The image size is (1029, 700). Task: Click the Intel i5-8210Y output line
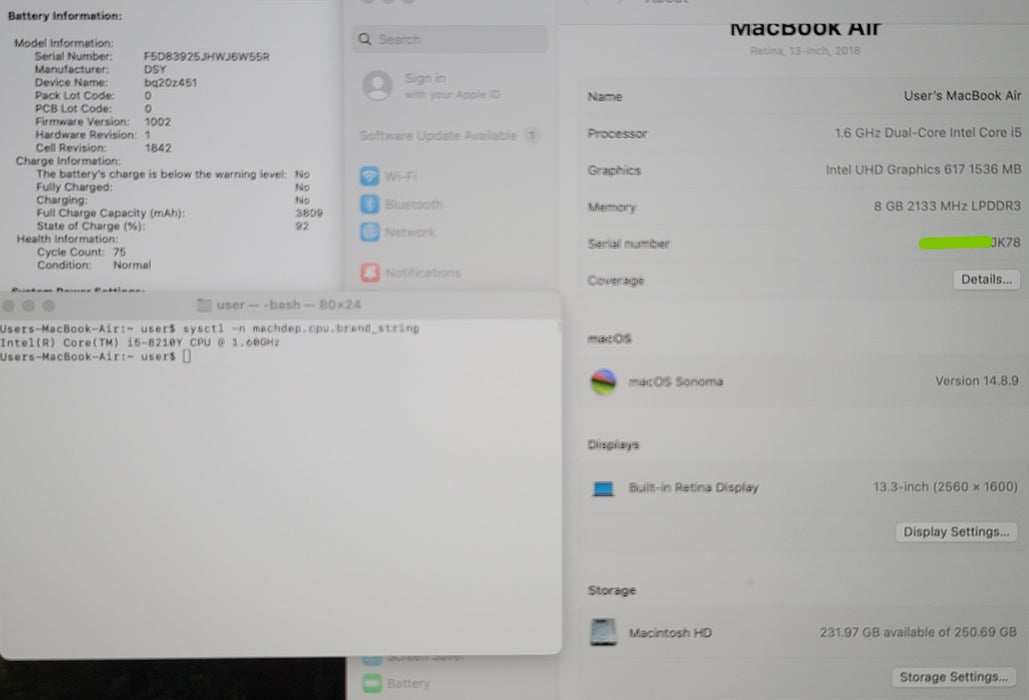click(140, 342)
